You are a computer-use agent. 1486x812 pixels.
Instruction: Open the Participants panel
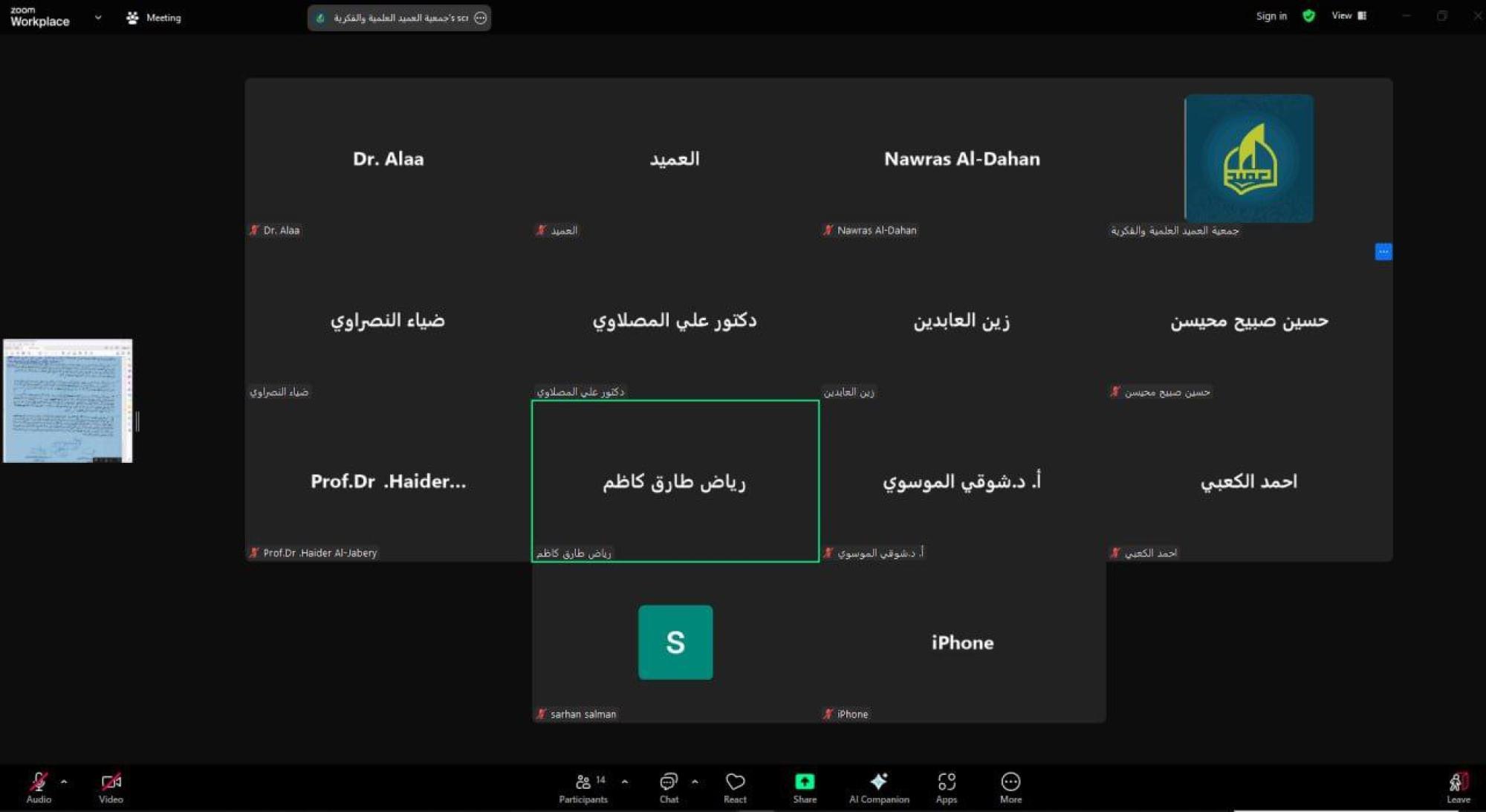(584, 787)
